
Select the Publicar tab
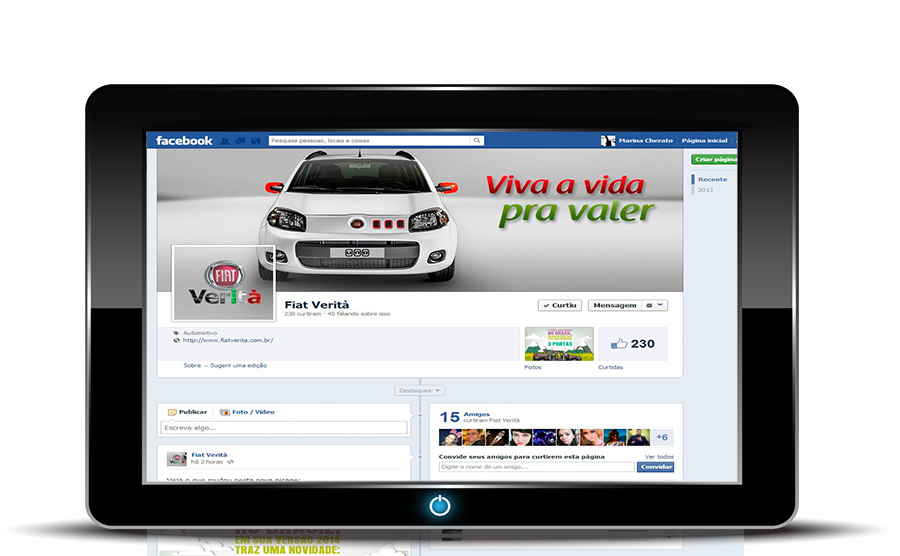tap(187, 412)
